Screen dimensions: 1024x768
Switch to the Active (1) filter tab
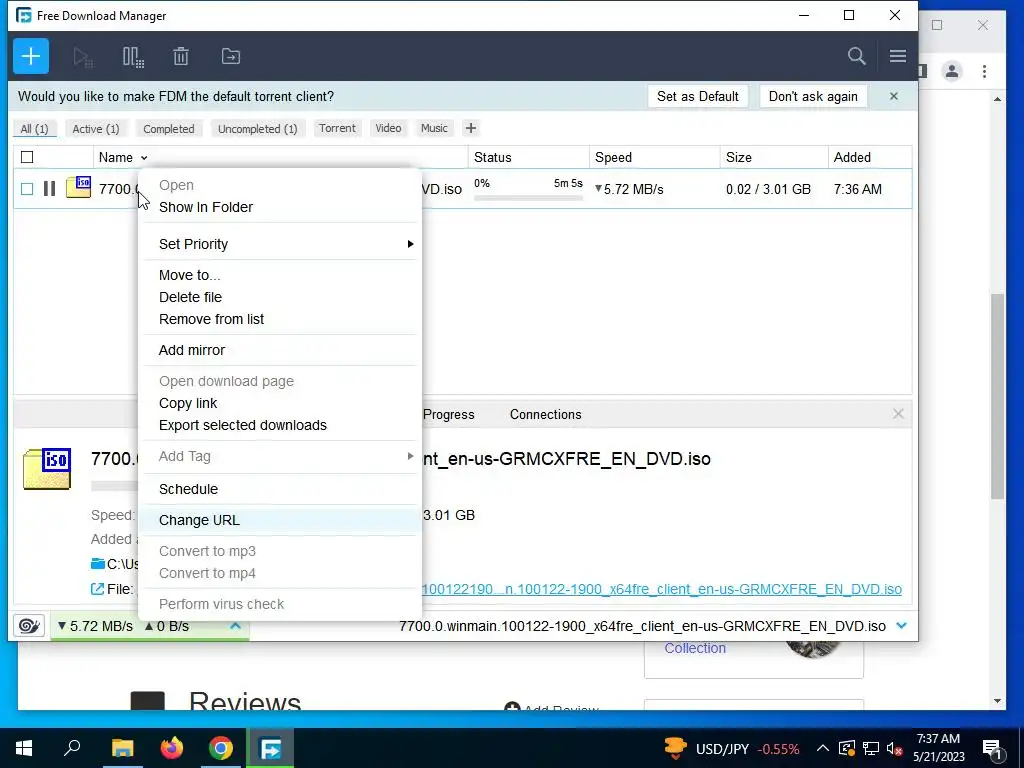96,129
